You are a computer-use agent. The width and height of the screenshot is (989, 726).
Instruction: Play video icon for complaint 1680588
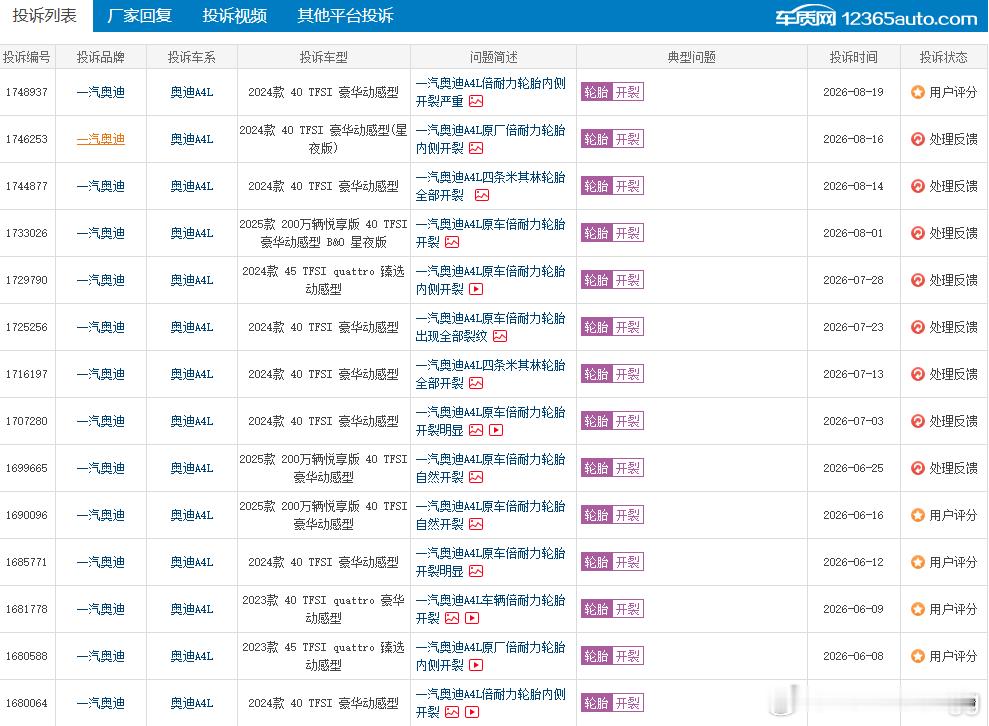coord(476,665)
